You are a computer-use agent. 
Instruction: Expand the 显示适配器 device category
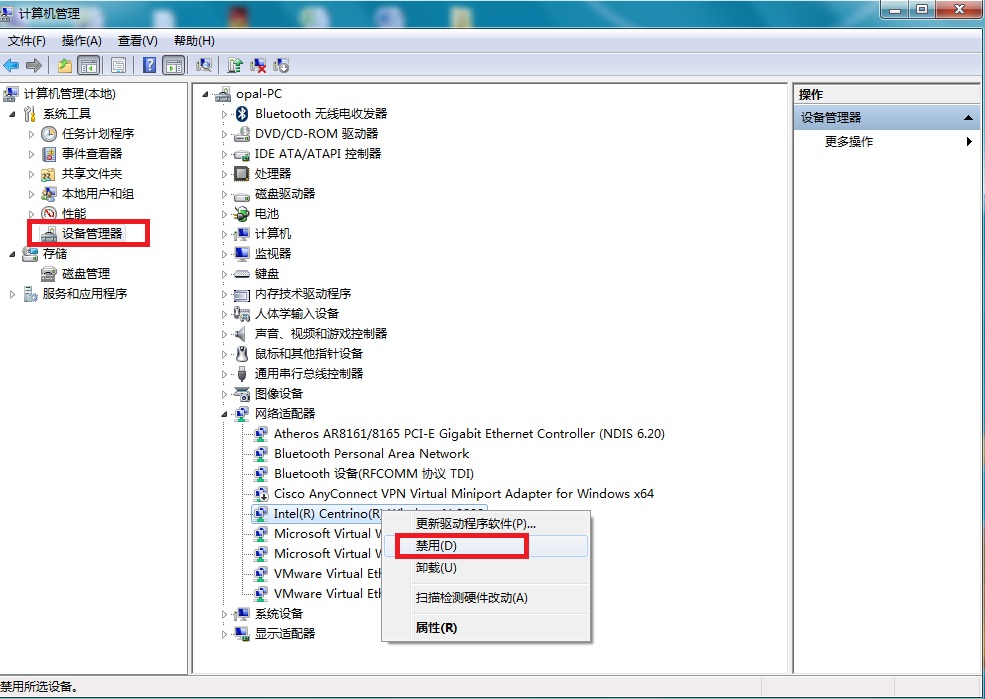click(x=224, y=634)
